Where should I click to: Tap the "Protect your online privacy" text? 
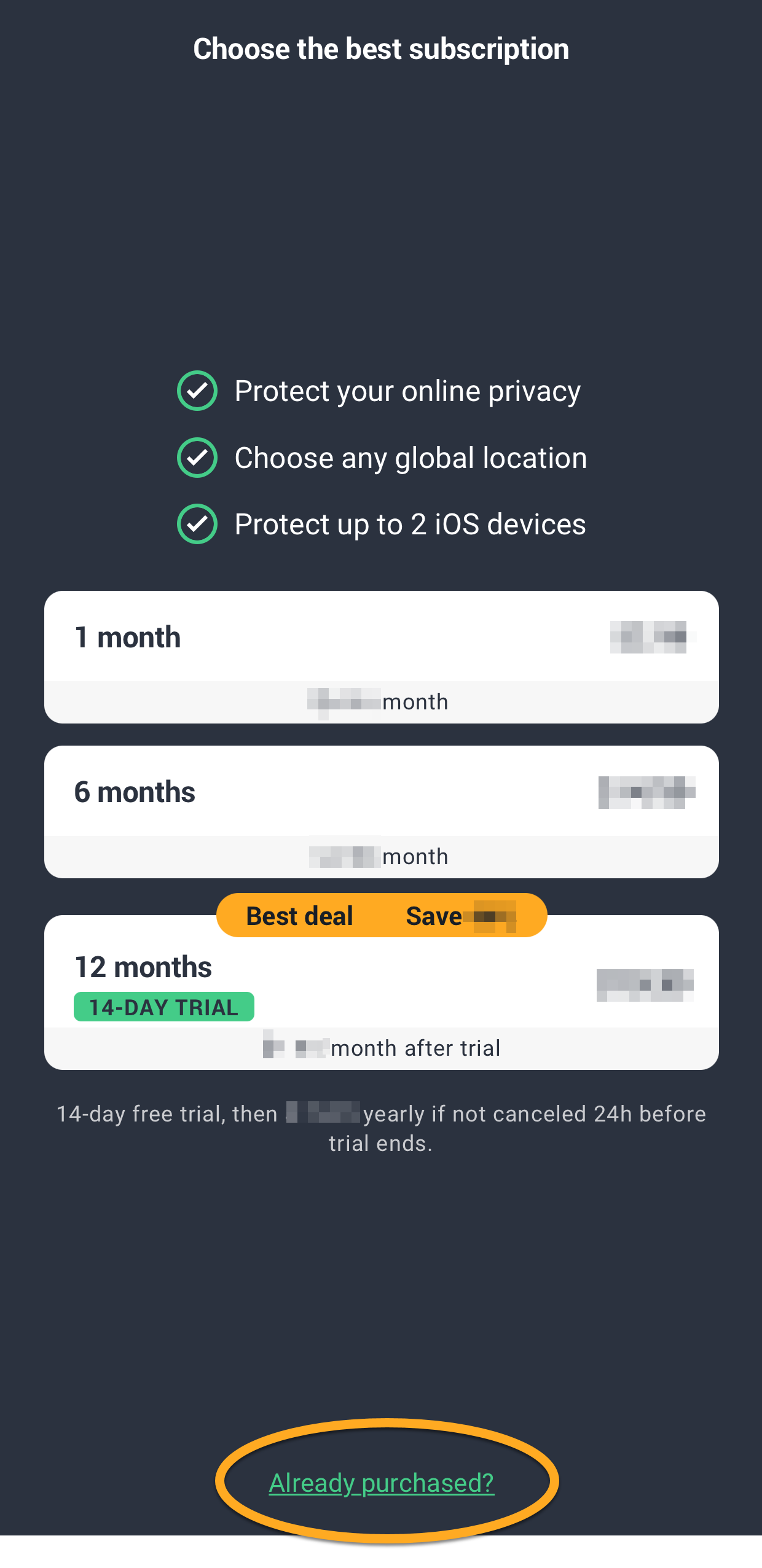[x=407, y=391]
